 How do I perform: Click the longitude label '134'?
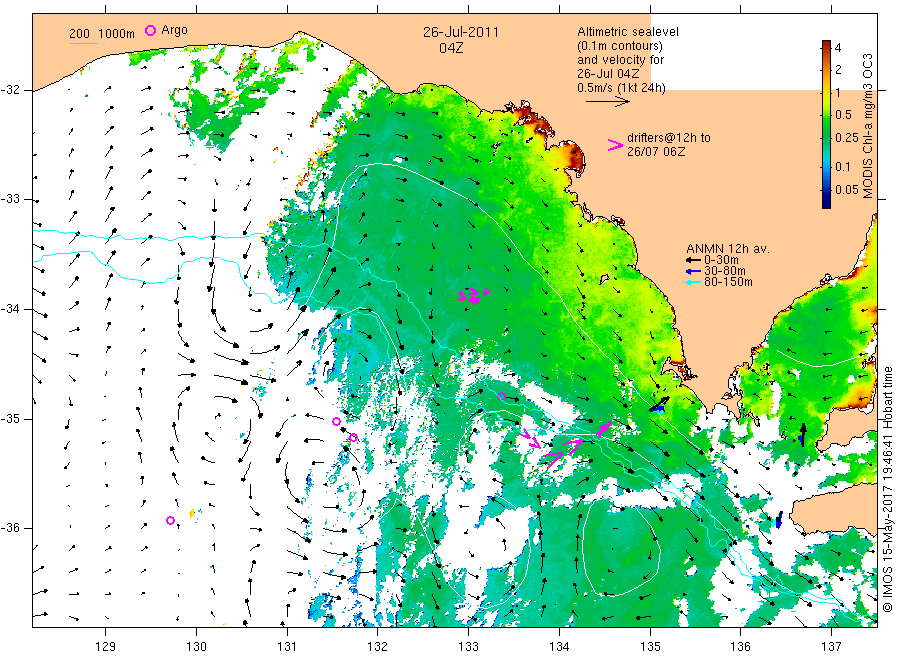(x=559, y=647)
